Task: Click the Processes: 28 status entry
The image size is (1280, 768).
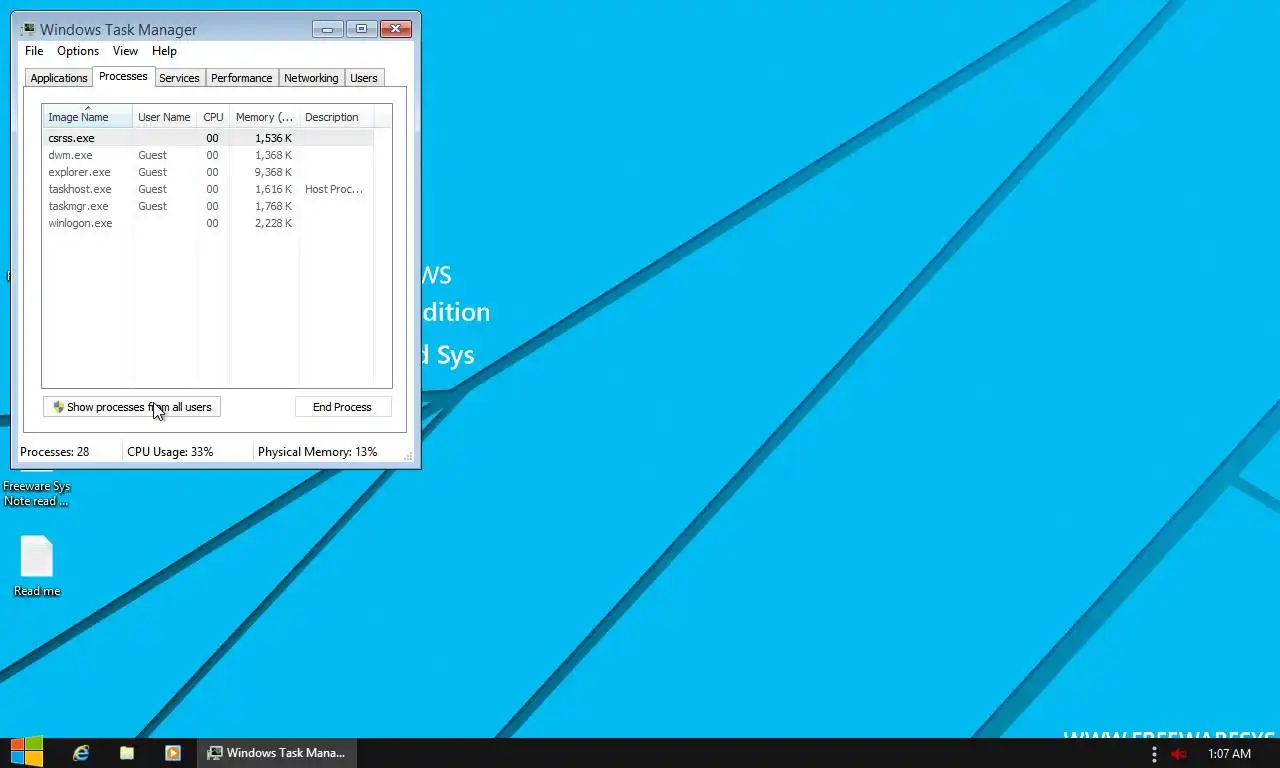Action: coord(55,452)
